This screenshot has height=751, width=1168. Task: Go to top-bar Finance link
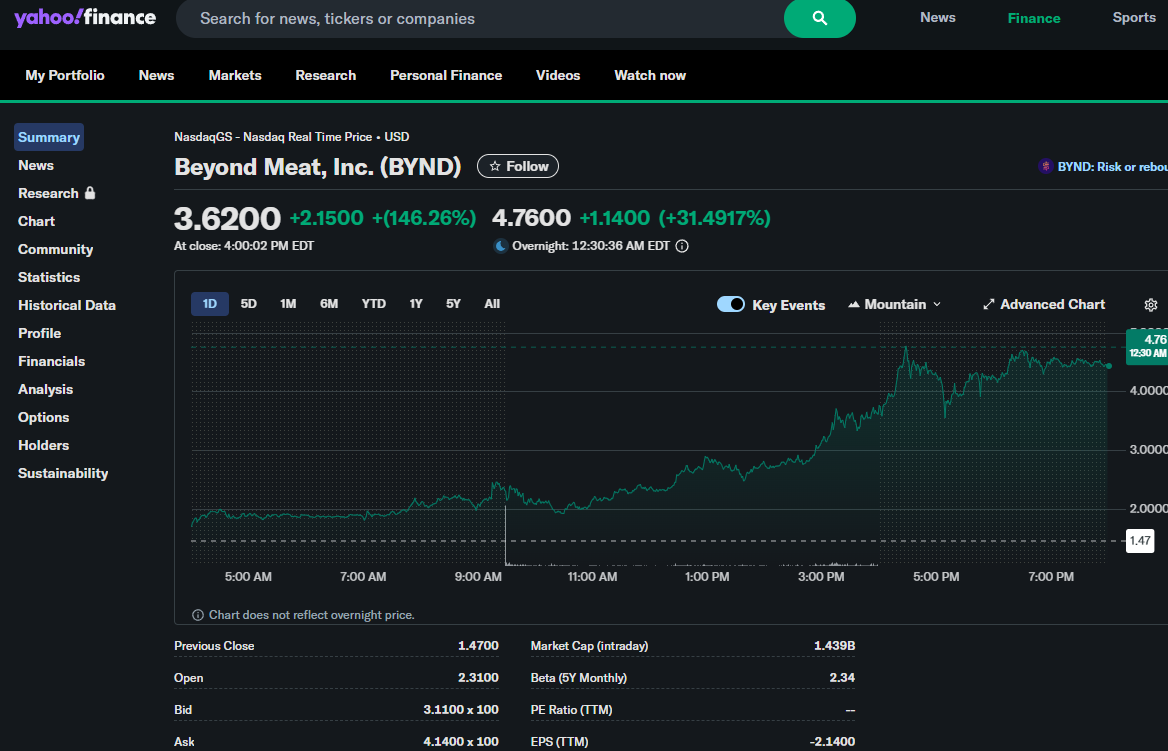click(x=1034, y=19)
